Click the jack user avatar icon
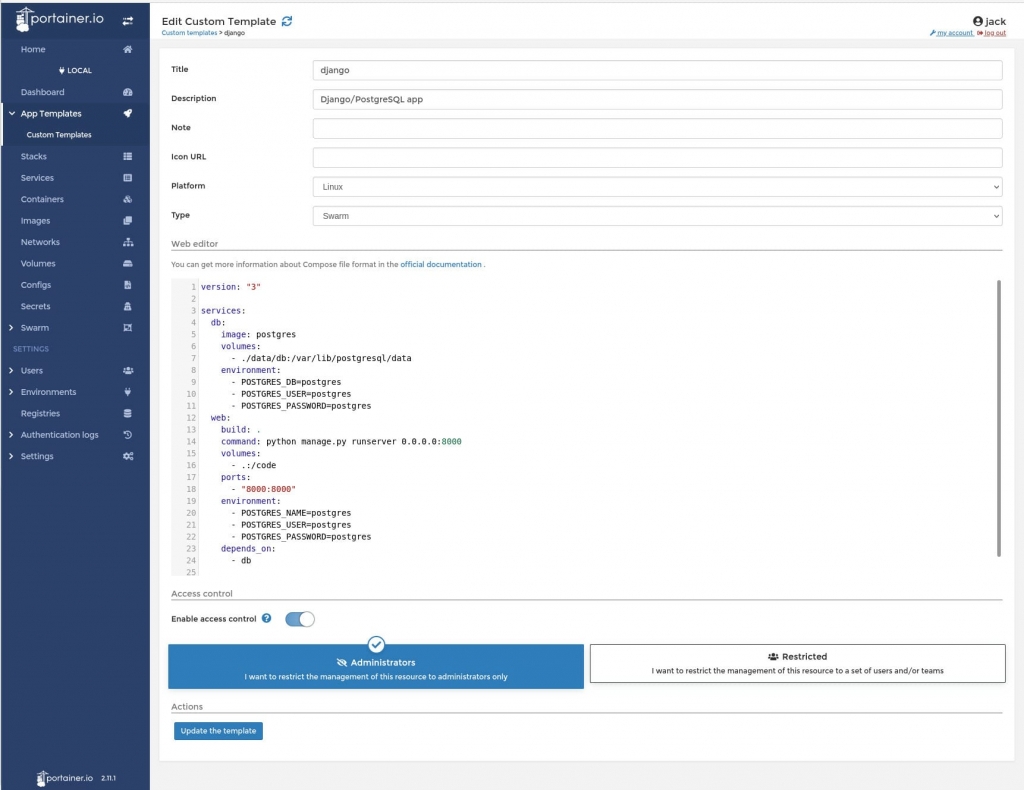 pos(978,21)
